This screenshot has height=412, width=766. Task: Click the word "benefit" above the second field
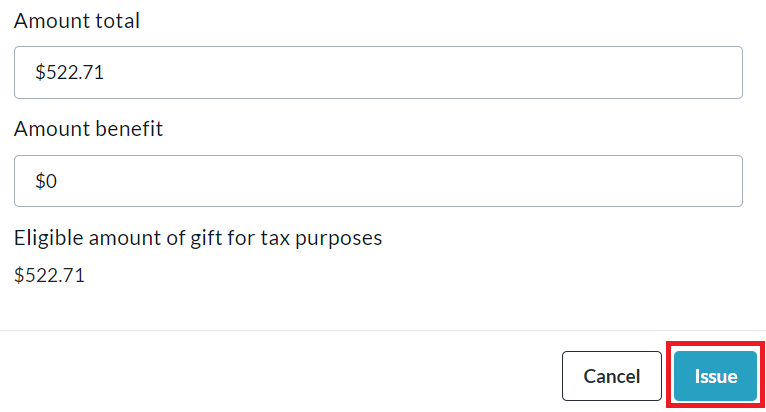tap(128, 129)
